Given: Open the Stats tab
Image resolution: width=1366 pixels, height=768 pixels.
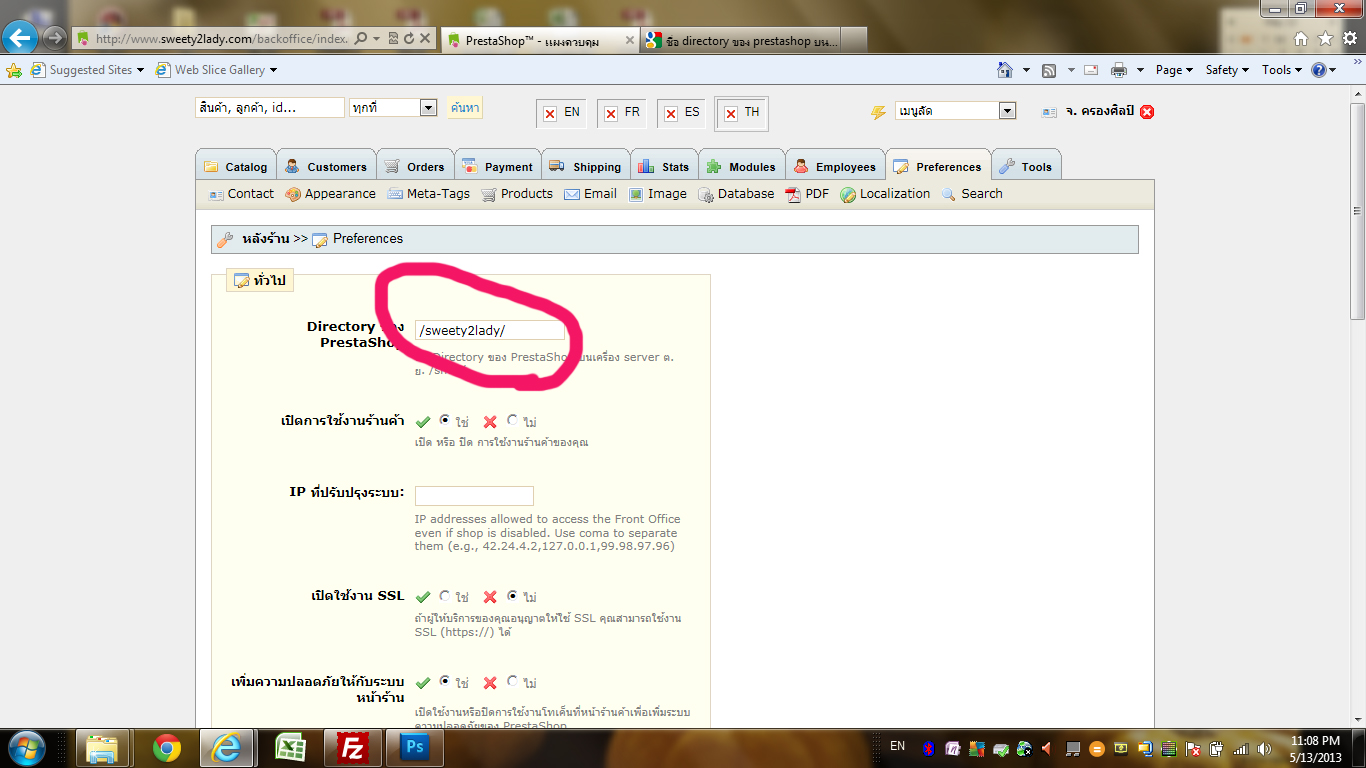Looking at the screenshot, I should (663, 166).
